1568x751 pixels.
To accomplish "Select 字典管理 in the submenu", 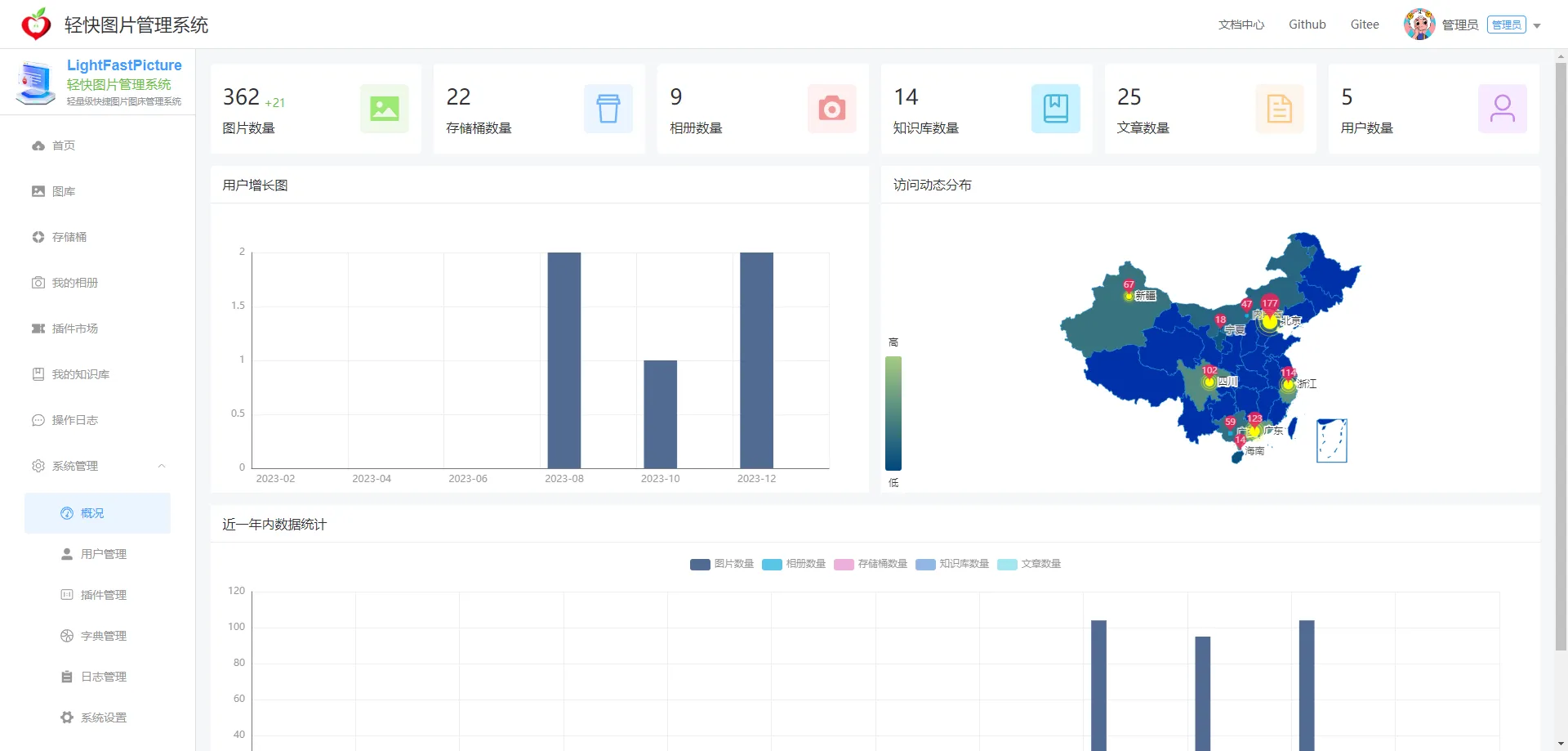I will [x=98, y=636].
